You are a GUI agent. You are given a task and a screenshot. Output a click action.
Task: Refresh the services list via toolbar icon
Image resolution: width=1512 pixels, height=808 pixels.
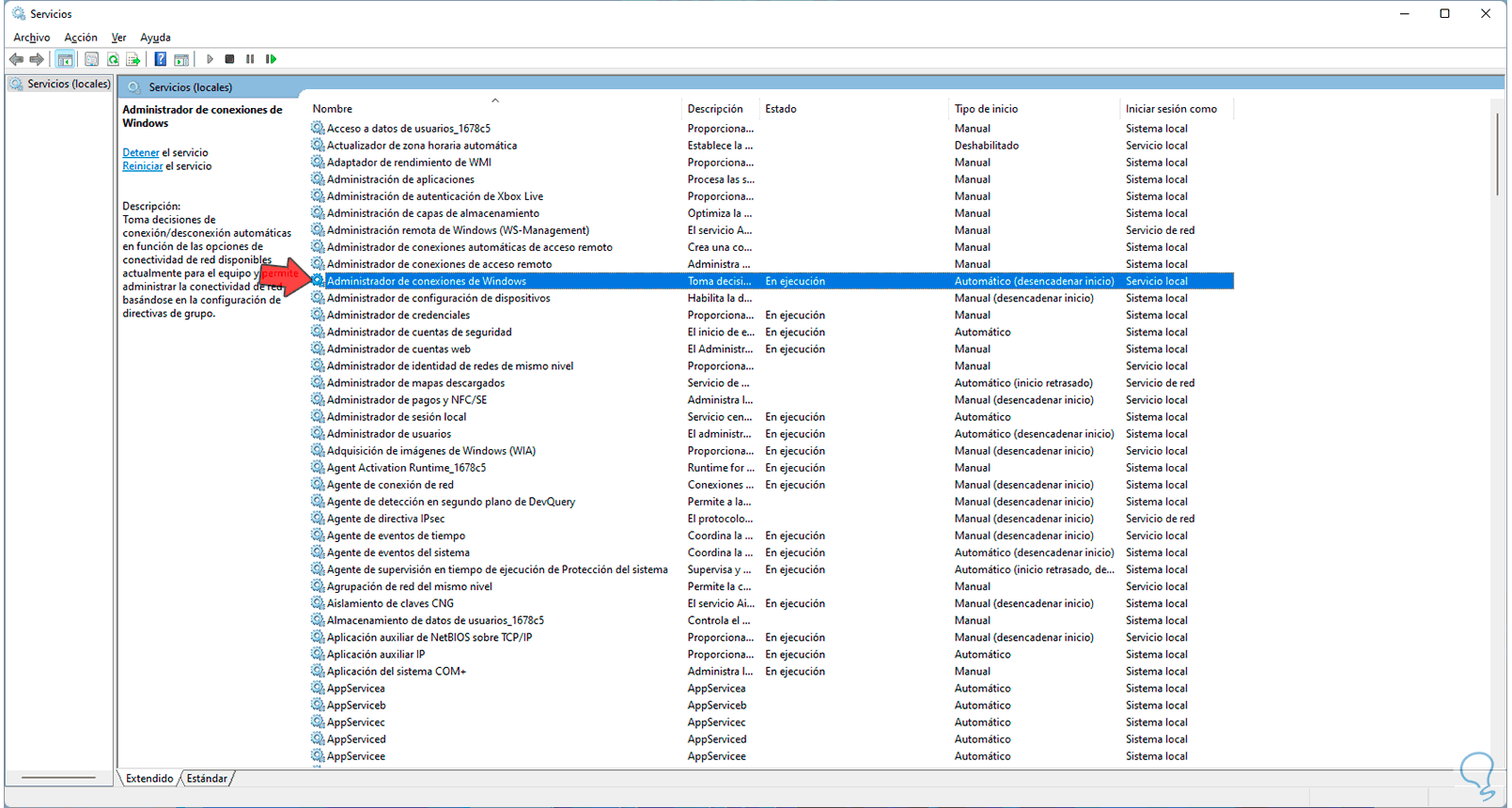pyautogui.click(x=113, y=59)
